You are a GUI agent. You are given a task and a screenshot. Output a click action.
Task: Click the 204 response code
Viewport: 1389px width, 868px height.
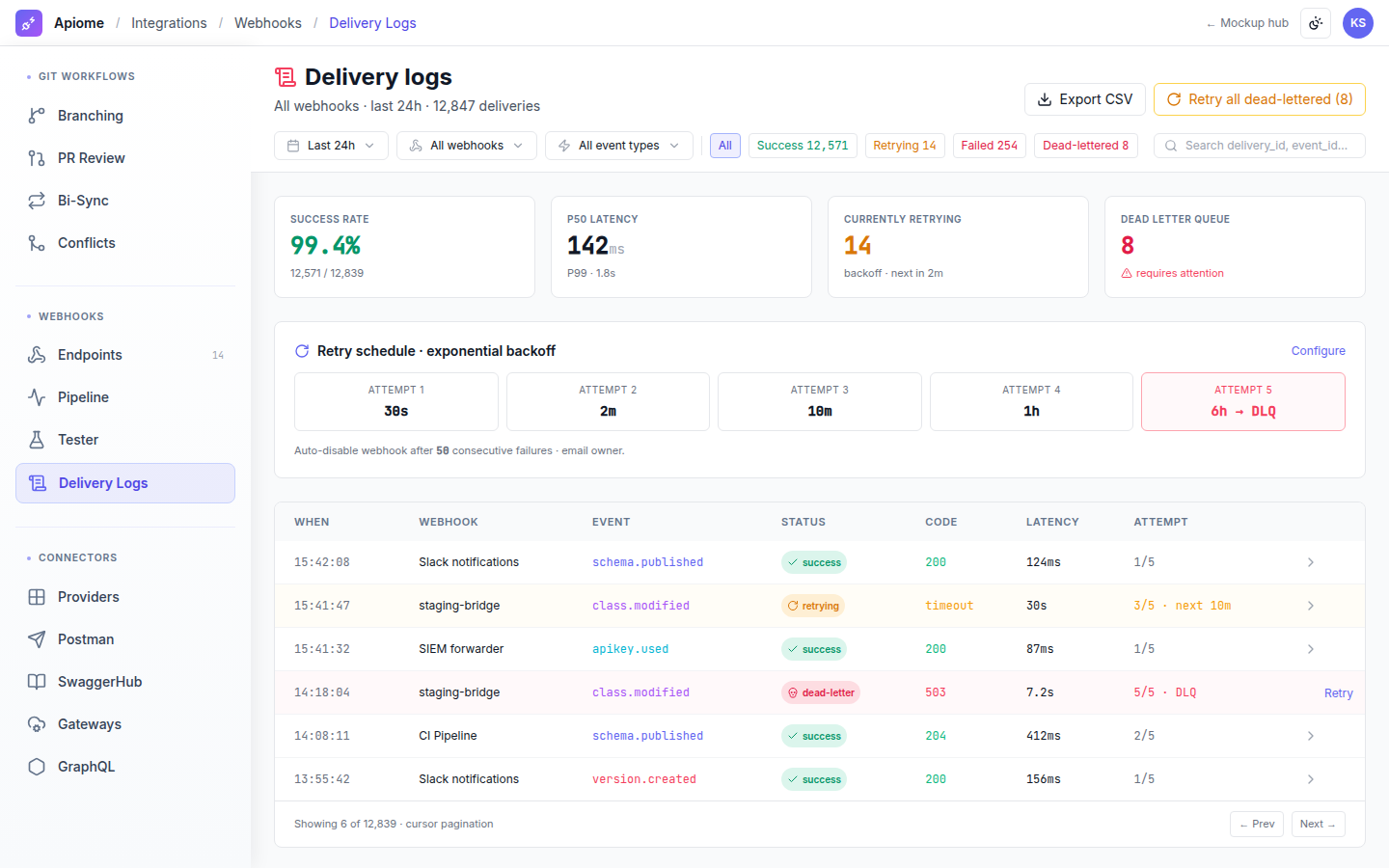pos(936,736)
